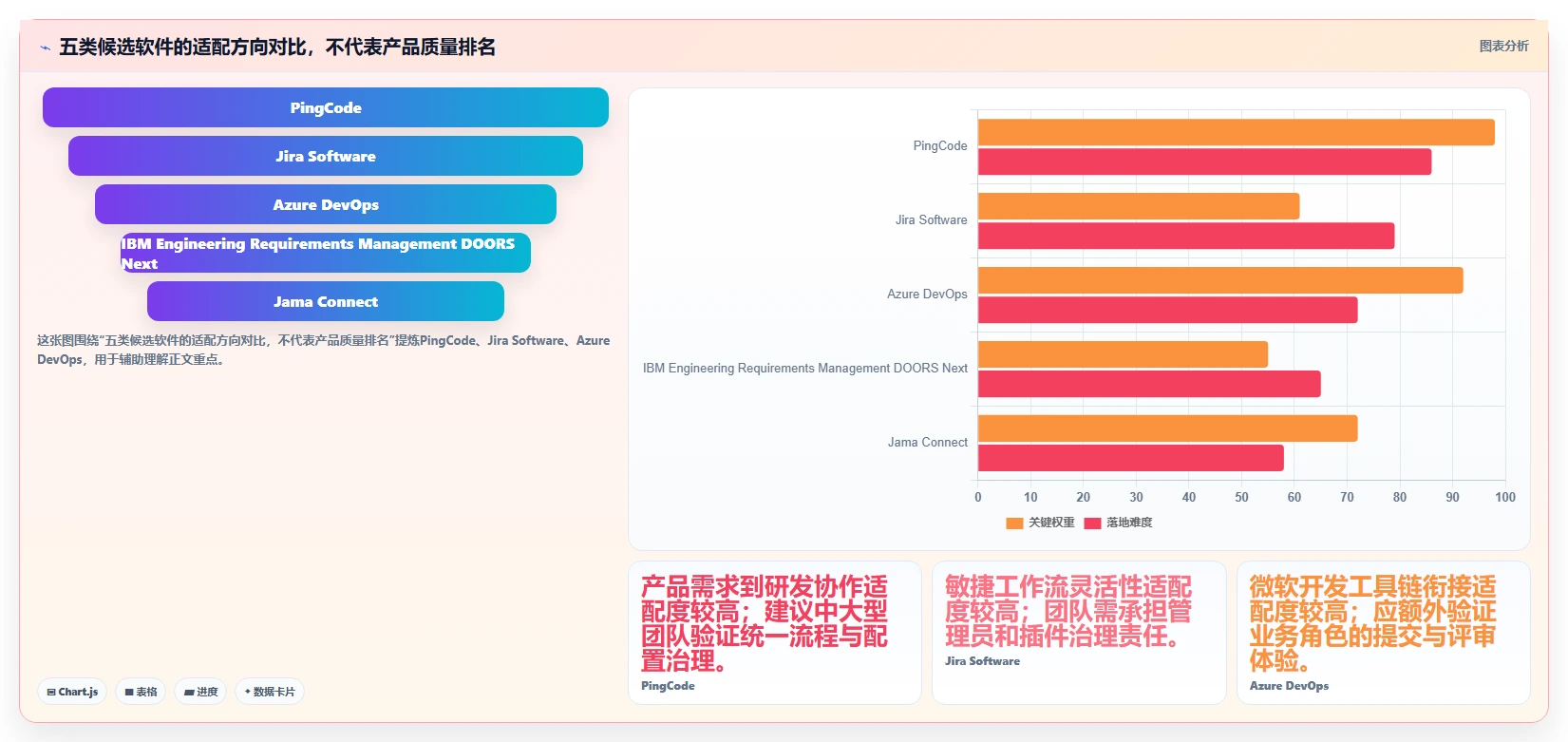1568x742 pixels.
Task: Click the Jira Software axis label in chart
Action: pyautogui.click(x=931, y=219)
